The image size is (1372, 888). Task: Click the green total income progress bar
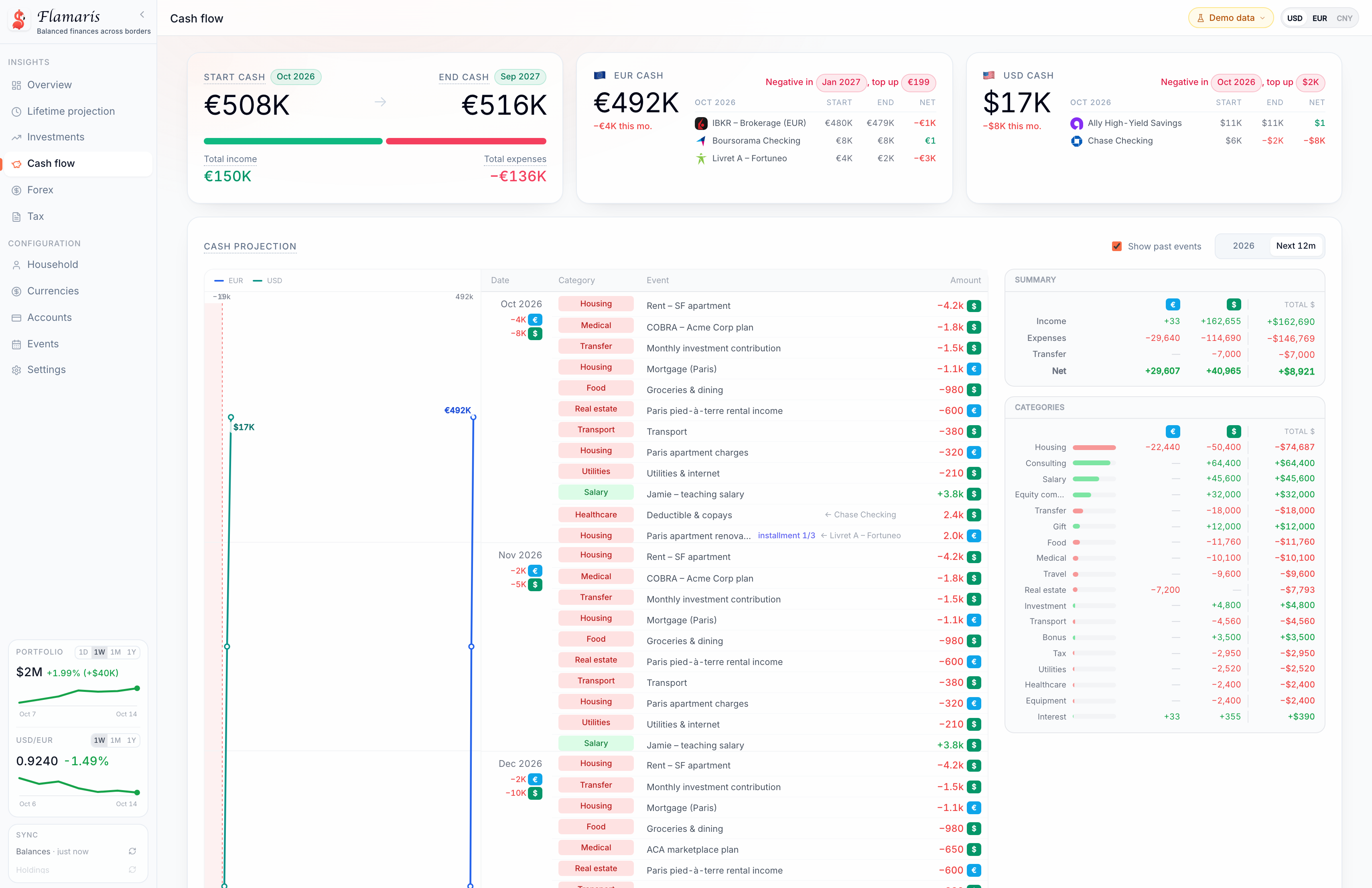coord(293,141)
